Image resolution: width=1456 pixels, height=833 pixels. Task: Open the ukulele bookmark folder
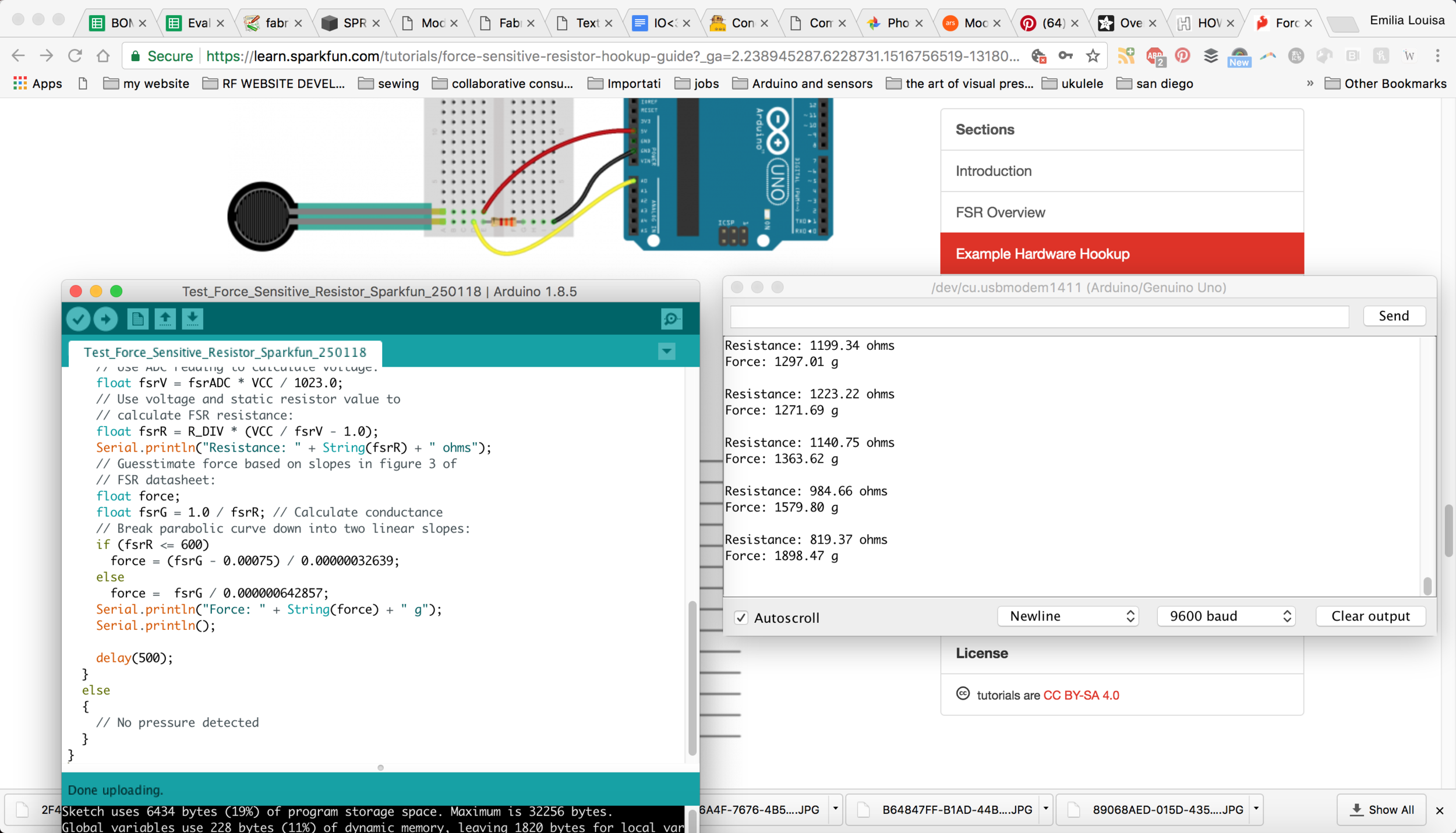[x=1072, y=83]
